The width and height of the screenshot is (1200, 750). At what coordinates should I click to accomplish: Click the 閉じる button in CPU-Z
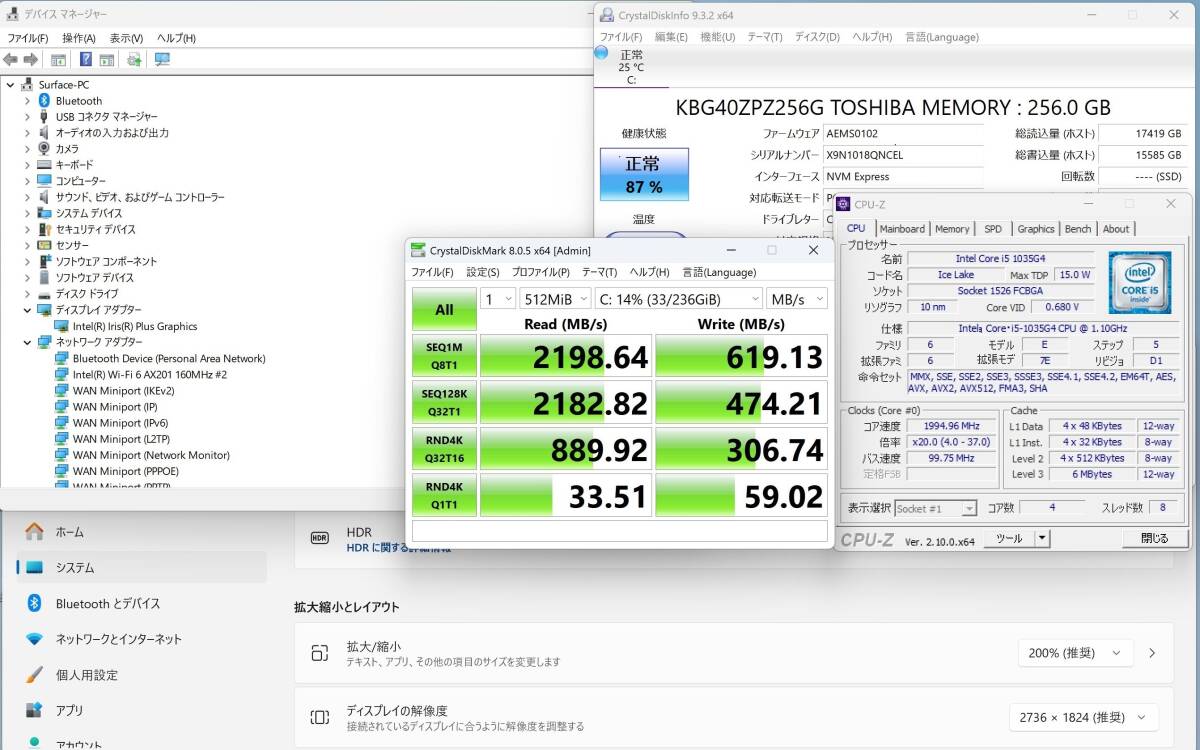pos(1153,538)
